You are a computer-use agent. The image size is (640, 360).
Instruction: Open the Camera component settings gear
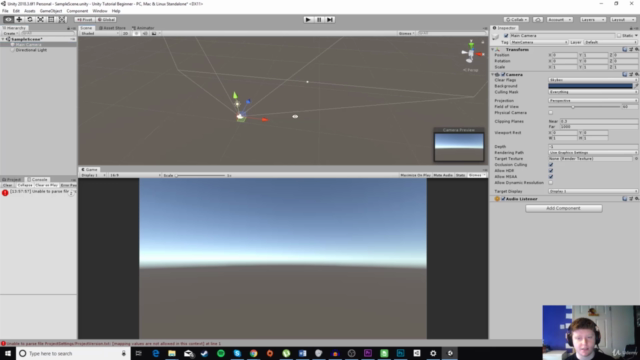[636, 74]
